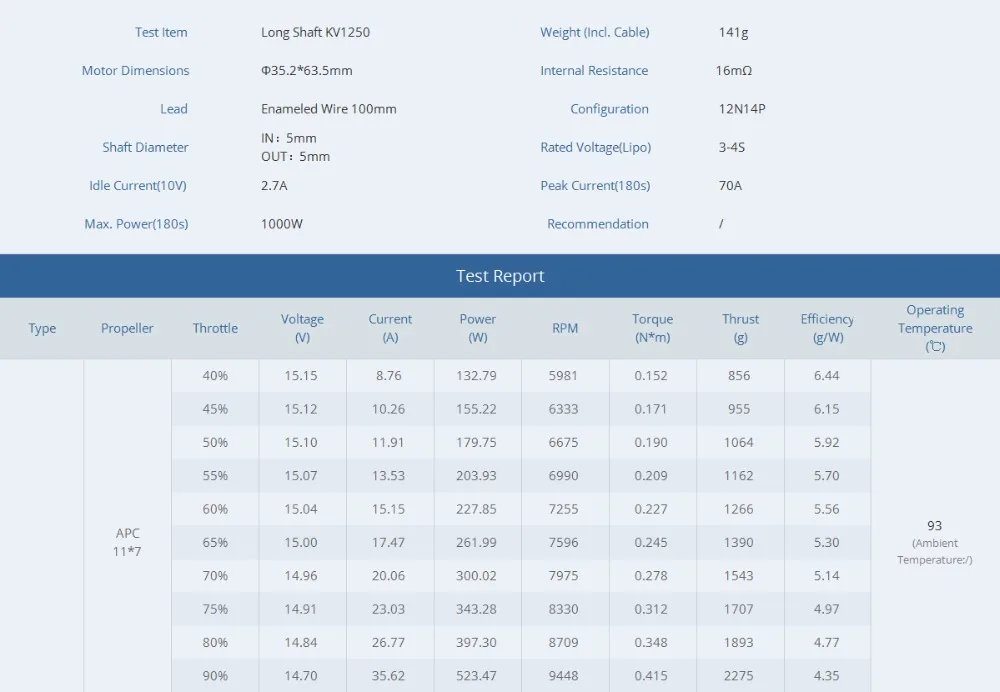Screen dimensions: 1000x692
Task: Select the "Shaft Diameter" label
Action: [145, 147]
